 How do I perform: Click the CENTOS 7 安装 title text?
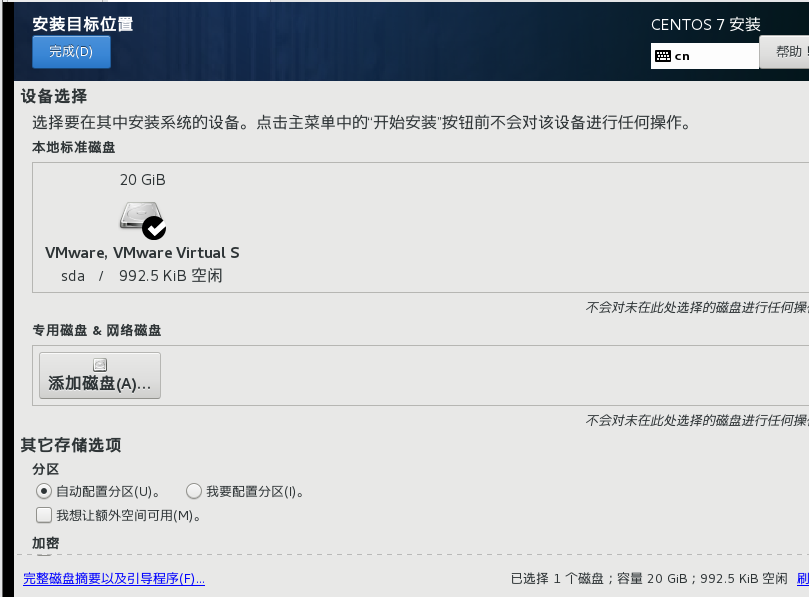click(x=706, y=24)
